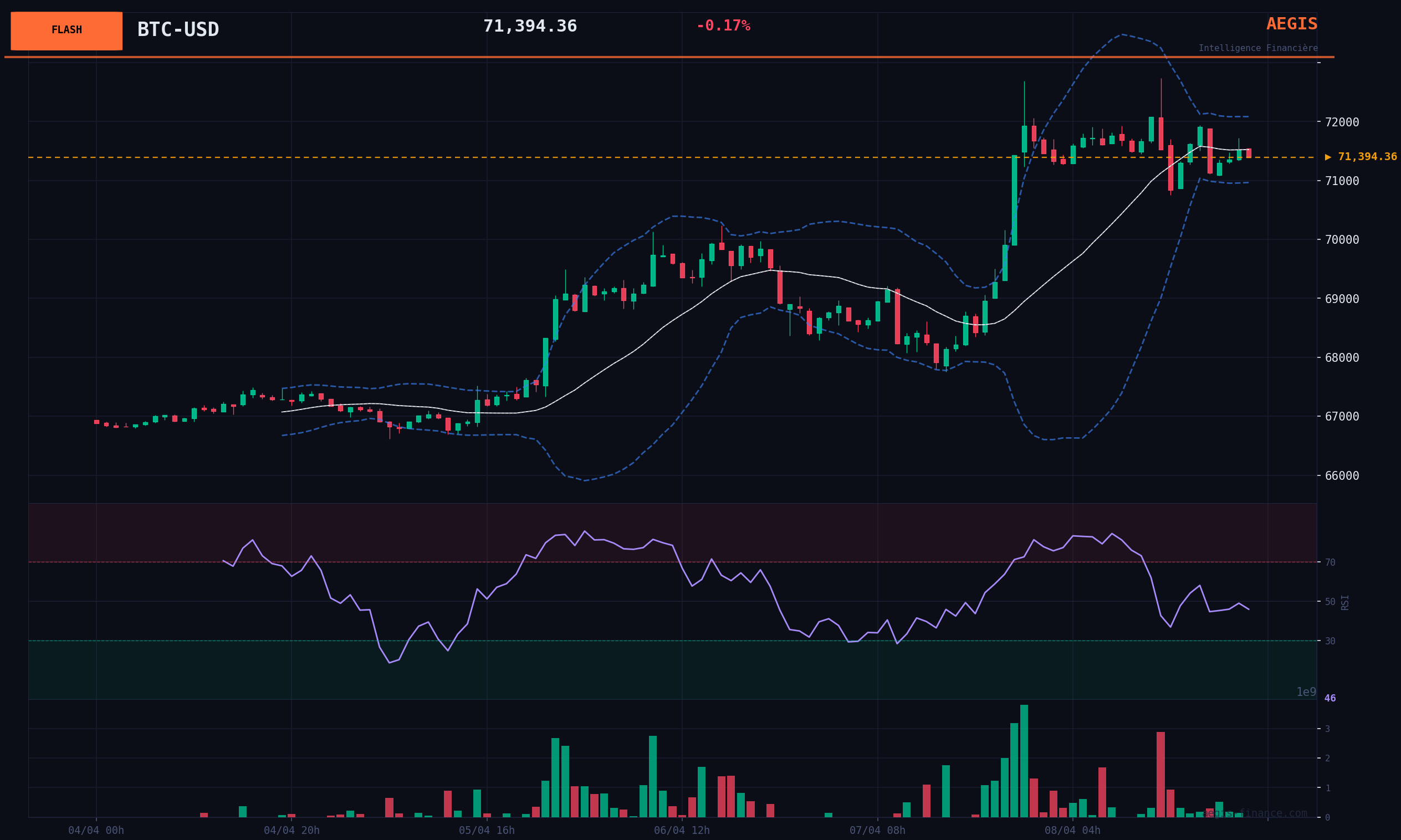Click the 71,394.36 price in header
The image size is (1401, 840).
(530, 27)
